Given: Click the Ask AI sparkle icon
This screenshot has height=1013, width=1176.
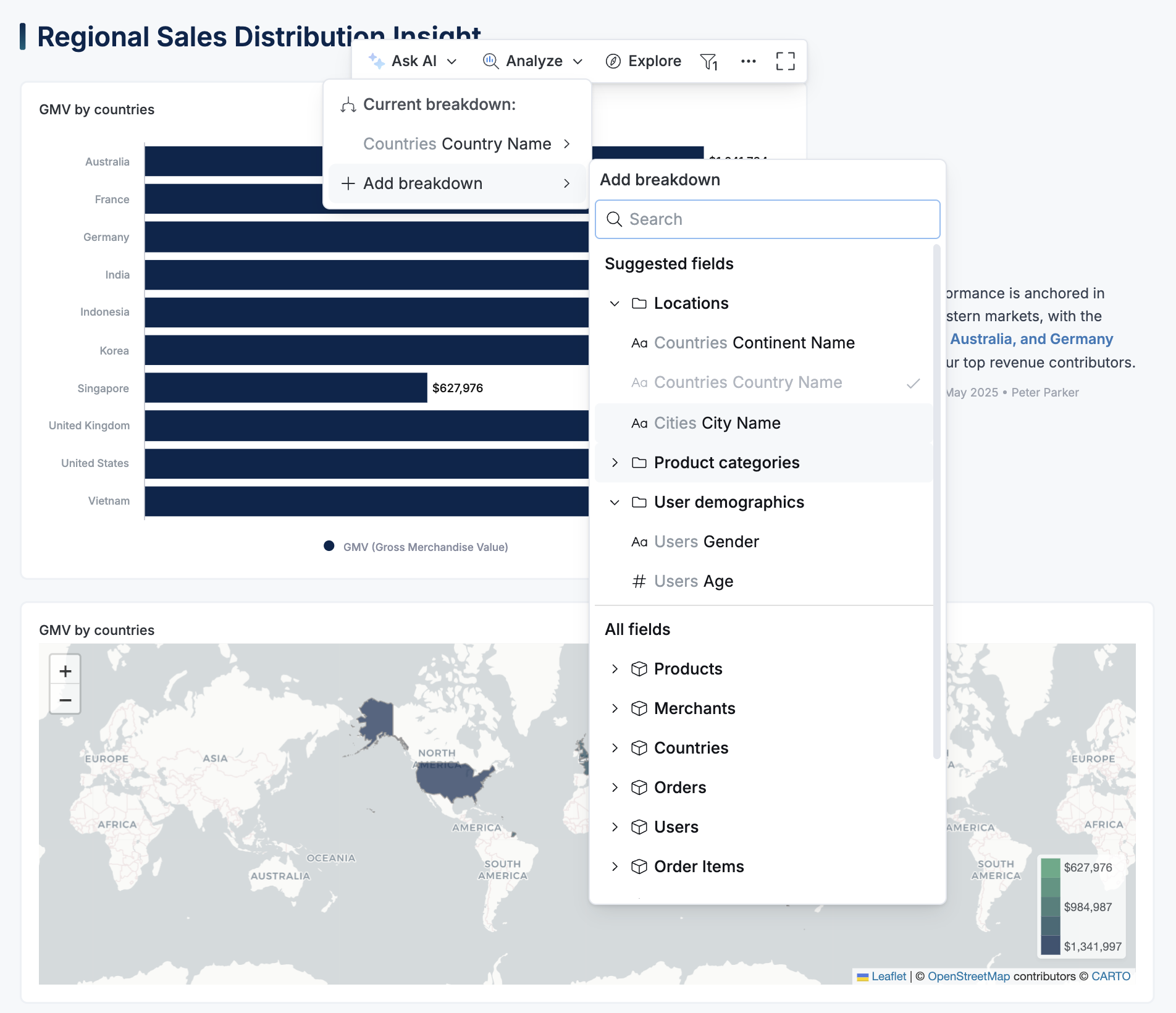Looking at the screenshot, I should click(x=377, y=61).
